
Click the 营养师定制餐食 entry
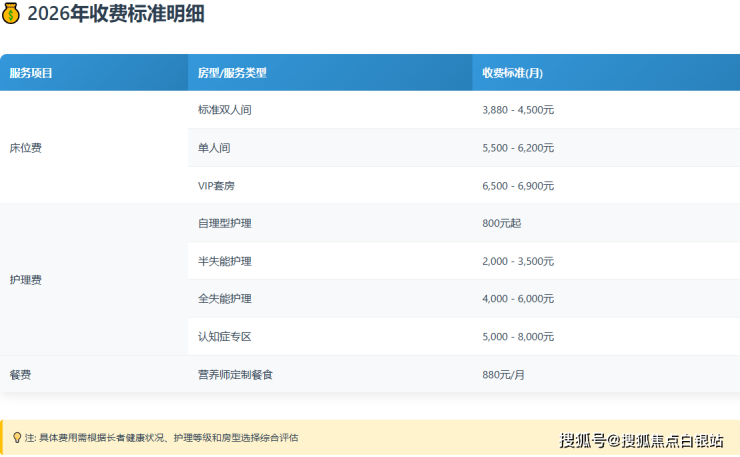[235, 374]
